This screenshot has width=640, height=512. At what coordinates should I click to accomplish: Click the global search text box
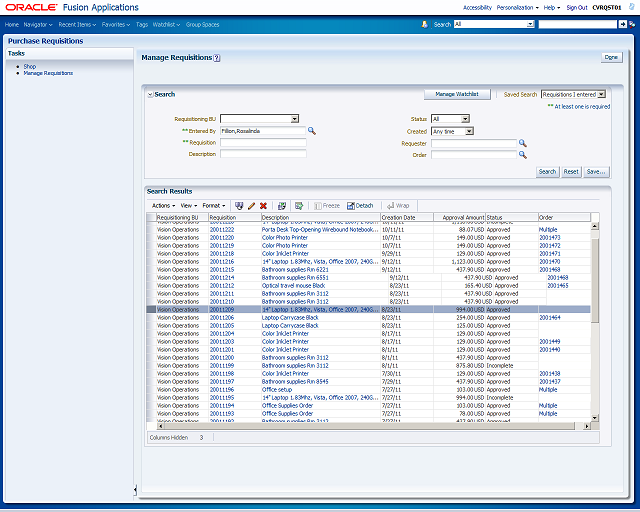pyautogui.click(x=578, y=24)
